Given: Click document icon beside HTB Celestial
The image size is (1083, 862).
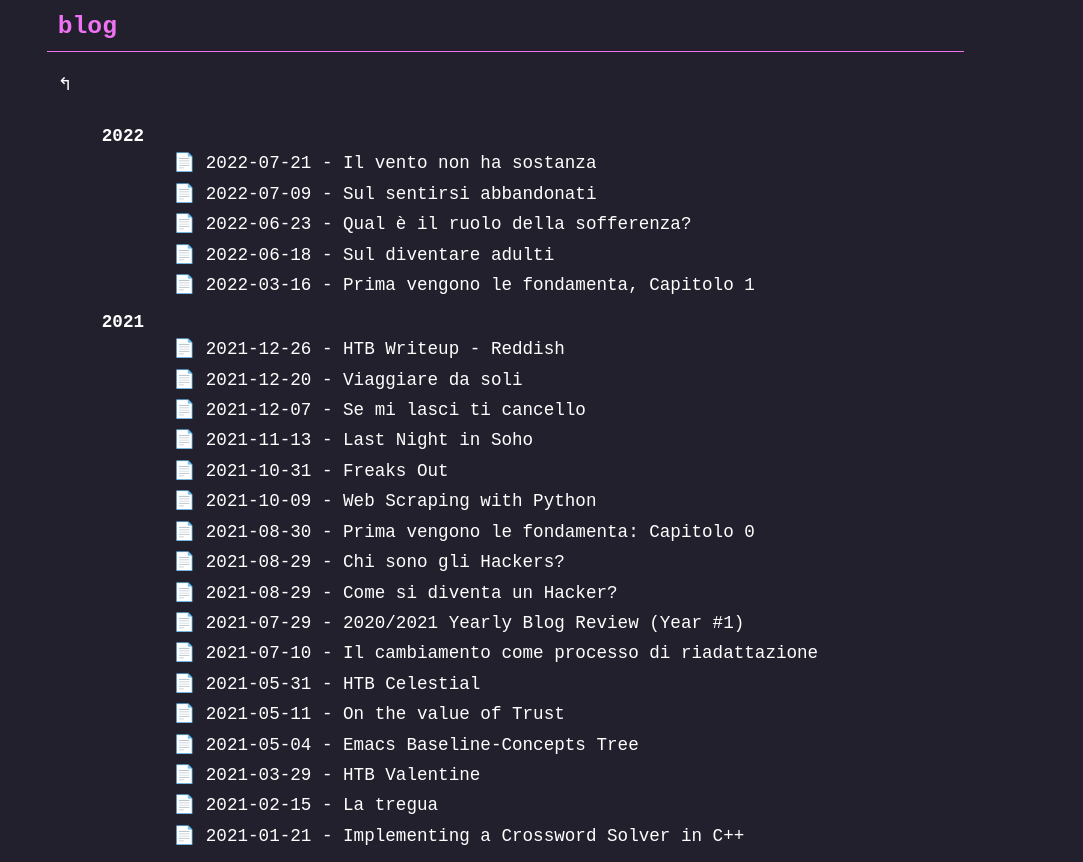Looking at the screenshot, I should tap(184, 683).
